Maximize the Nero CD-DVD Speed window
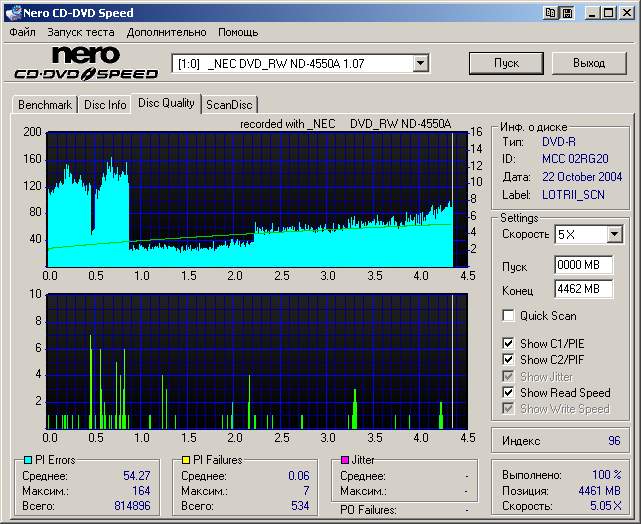Image resolution: width=641 pixels, height=524 pixels. (x=609, y=13)
